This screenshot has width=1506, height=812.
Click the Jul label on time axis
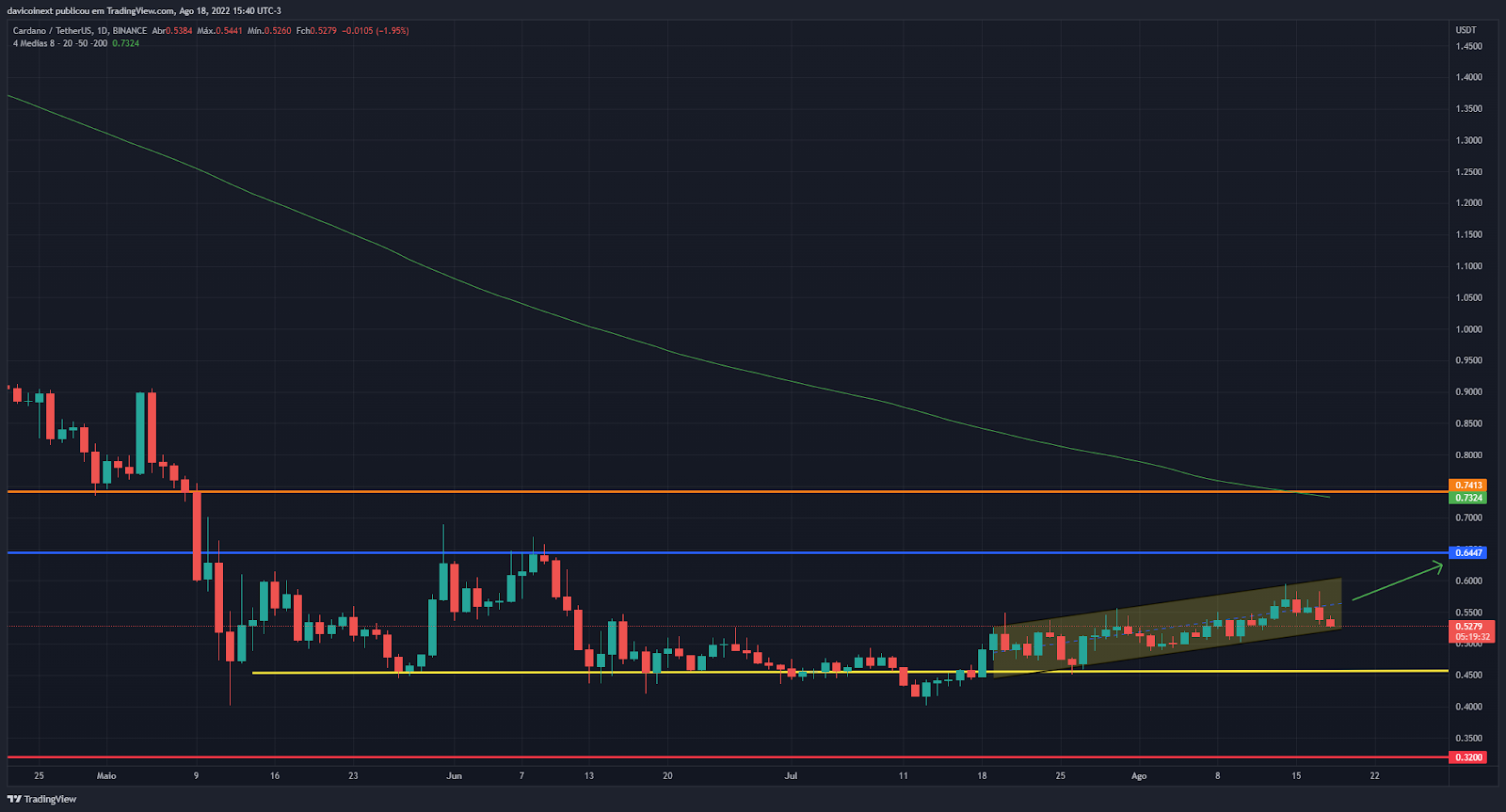click(x=791, y=776)
